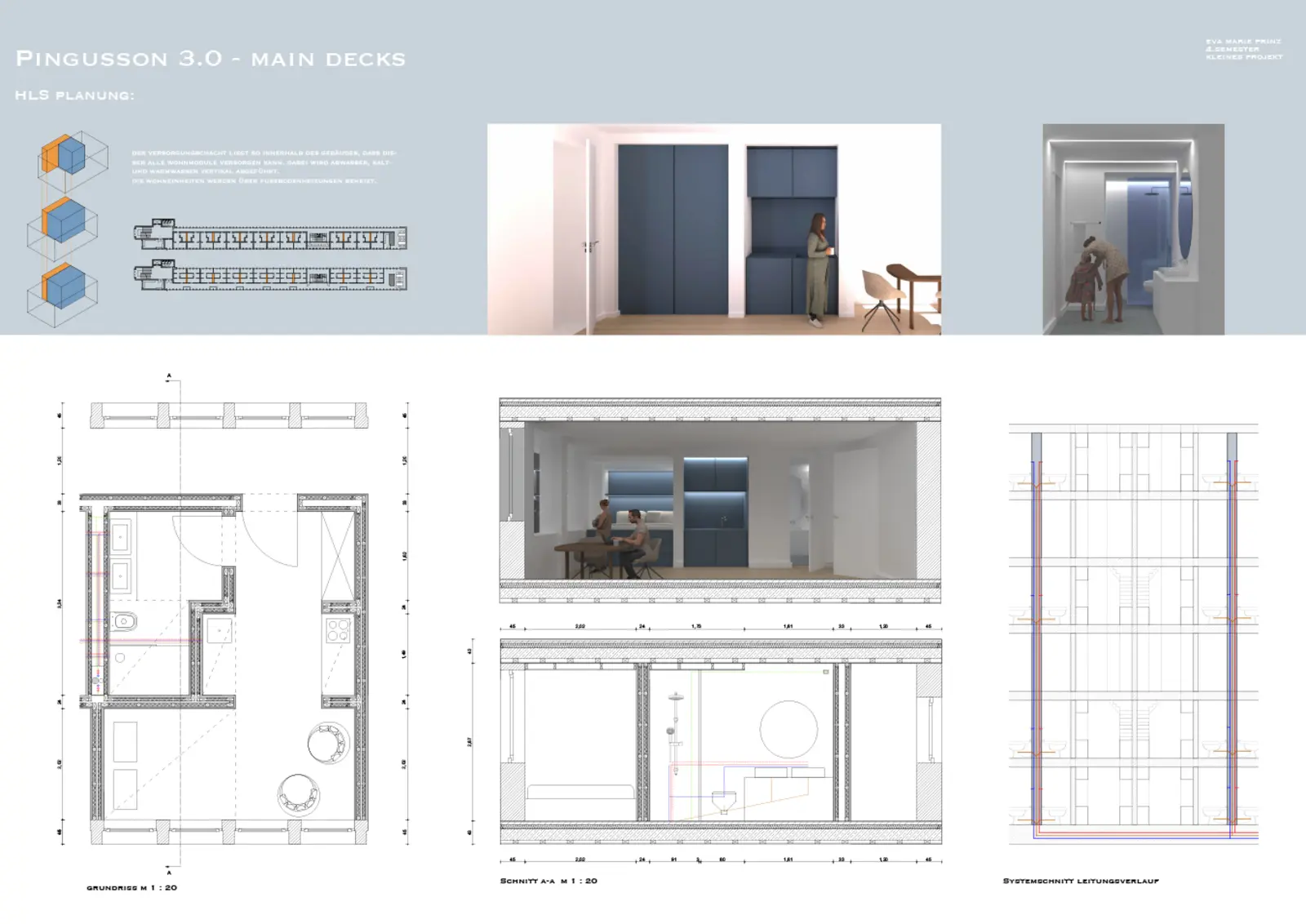
Task: Click the top orange-blue isometric cube diagram
Action: tap(72, 158)
